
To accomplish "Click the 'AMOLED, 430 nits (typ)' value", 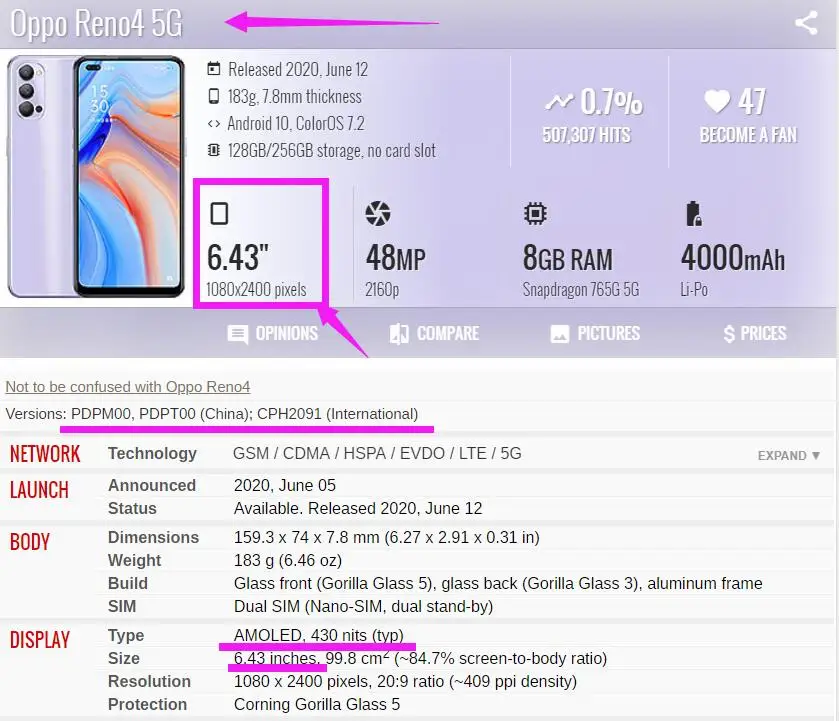I will (x=319, y=635).
